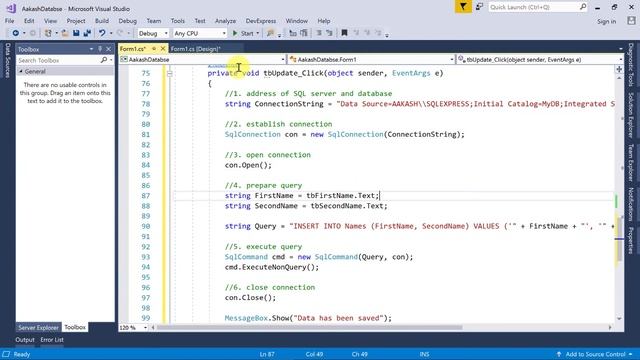Open the Properties side tab
The width and height of the screenshot is (640, 360).
pos(631,240)
